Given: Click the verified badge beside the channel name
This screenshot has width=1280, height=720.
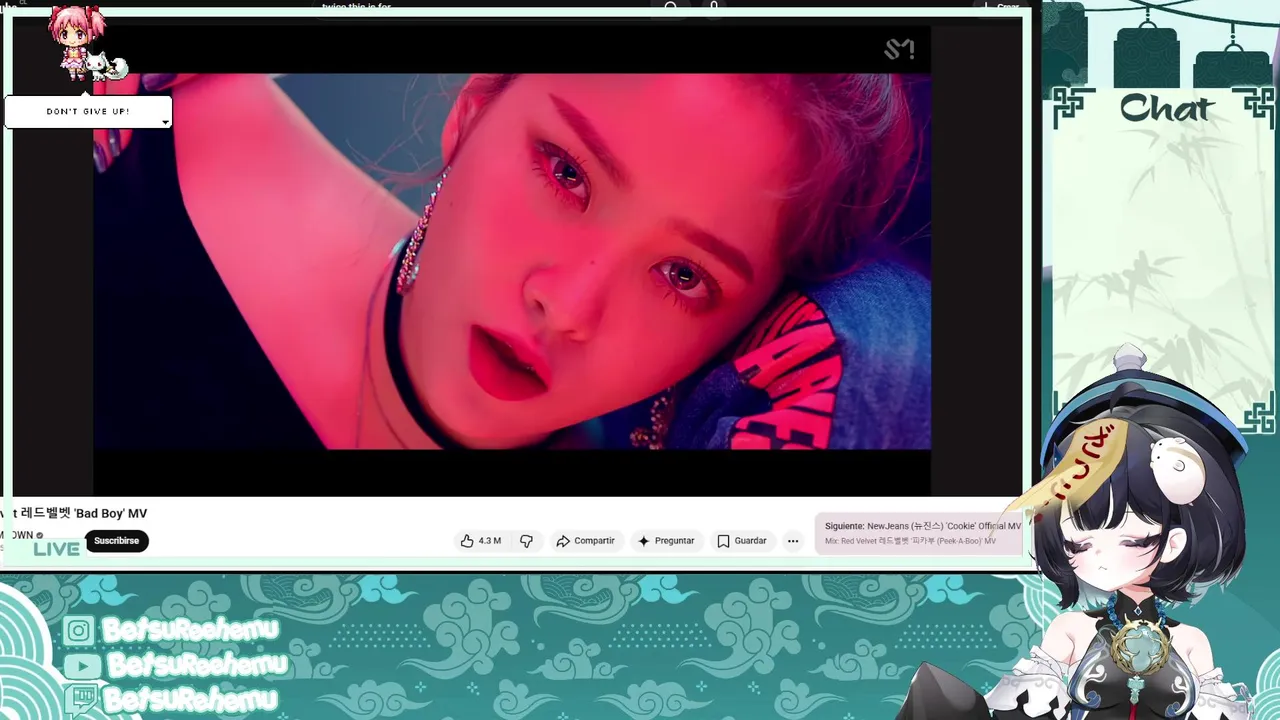Looking at the screenshot, I should click(40, 535).
